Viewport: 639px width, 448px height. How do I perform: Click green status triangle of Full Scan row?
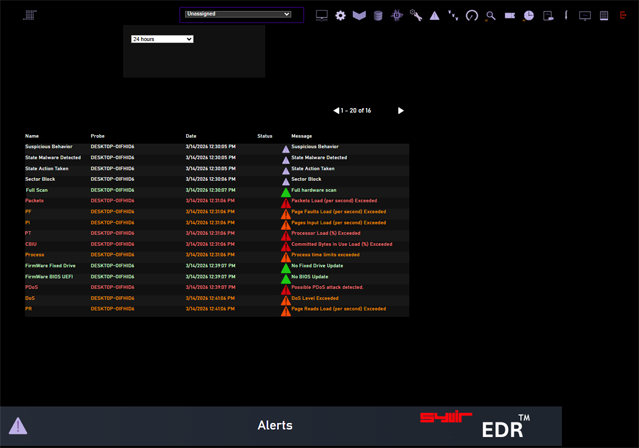tap(286, 192)
